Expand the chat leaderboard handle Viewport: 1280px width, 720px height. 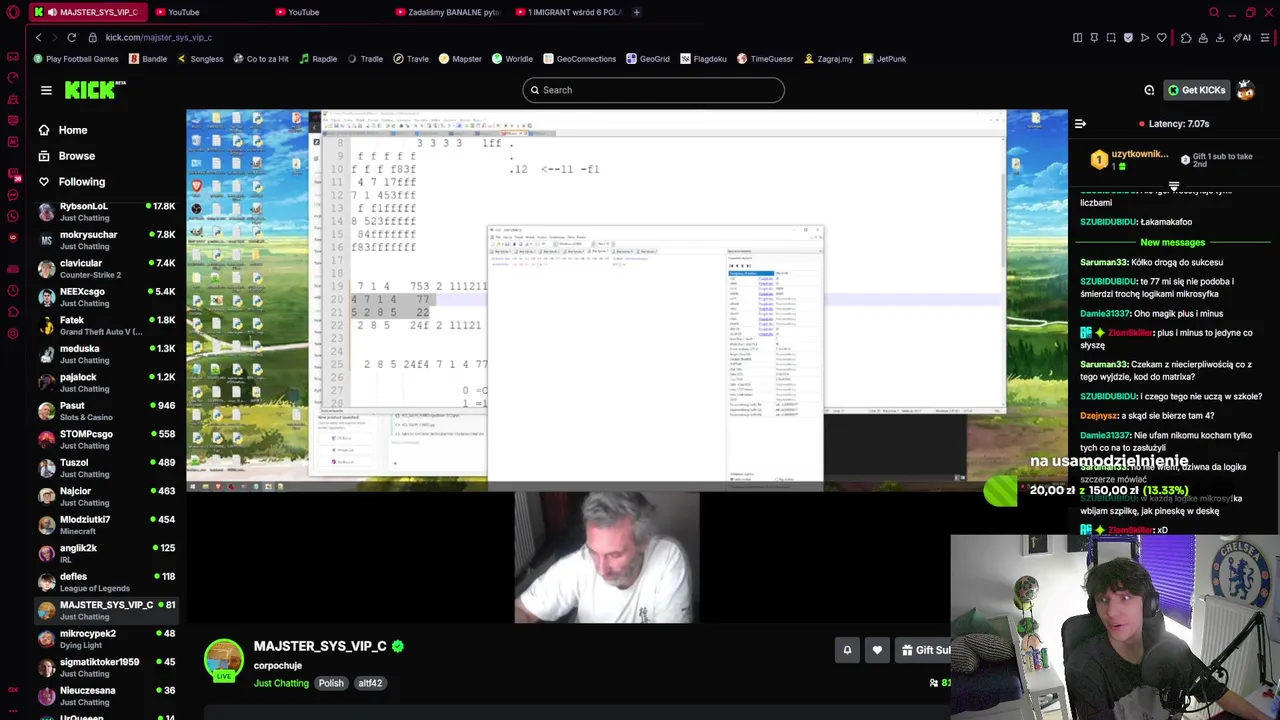(x=1174, y=186)
